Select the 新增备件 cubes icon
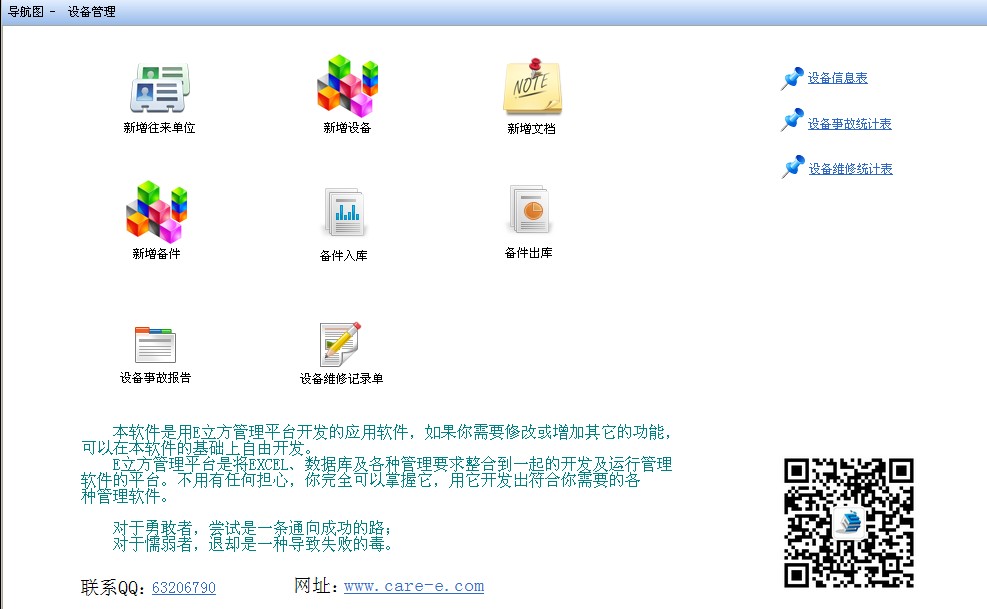The image size is (987, 609). [x=157, y=212]
